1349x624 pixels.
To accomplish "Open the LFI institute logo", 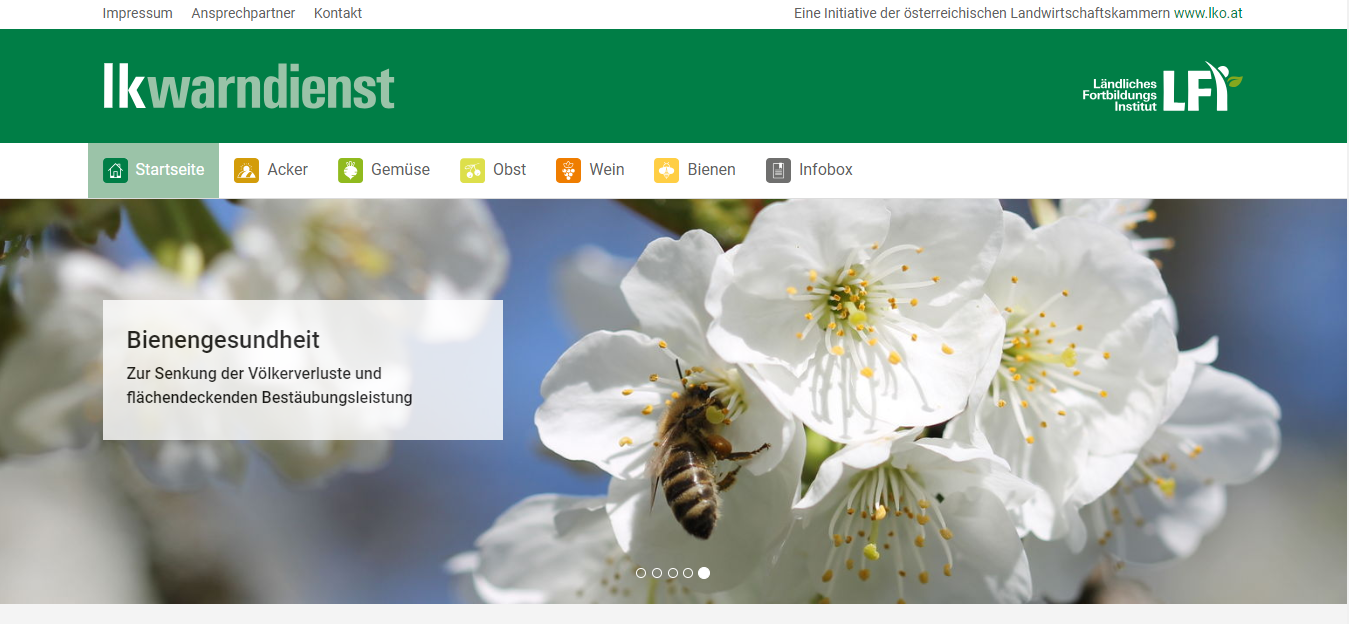I will click(1162, 86).
